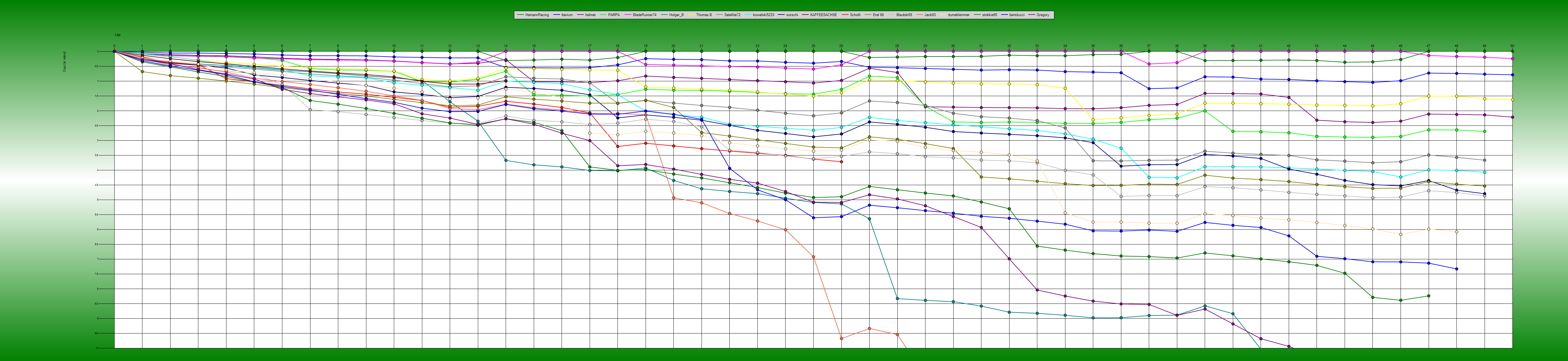Click the Scholli legend label
The image size is (1568, 361).
point(855,15)
